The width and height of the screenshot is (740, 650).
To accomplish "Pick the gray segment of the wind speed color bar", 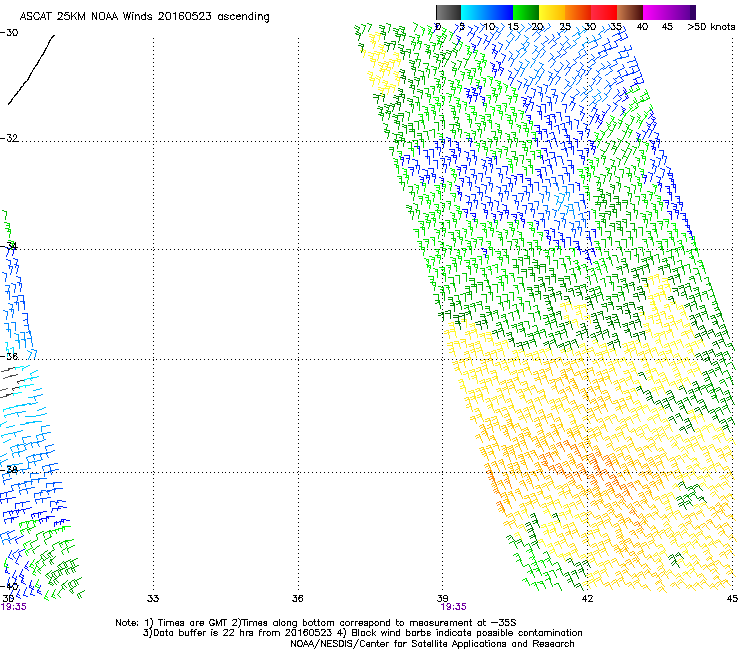I will coord(448,12).
